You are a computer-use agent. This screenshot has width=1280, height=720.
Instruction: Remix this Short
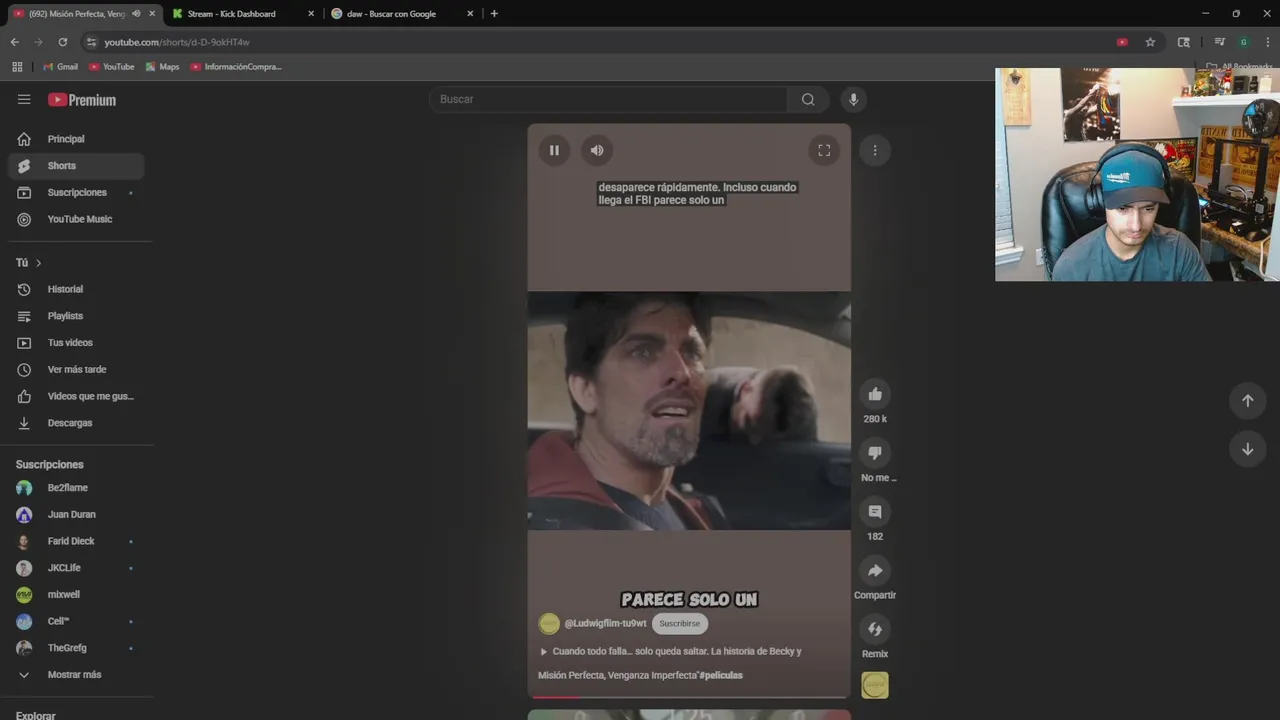pos(875,629)
